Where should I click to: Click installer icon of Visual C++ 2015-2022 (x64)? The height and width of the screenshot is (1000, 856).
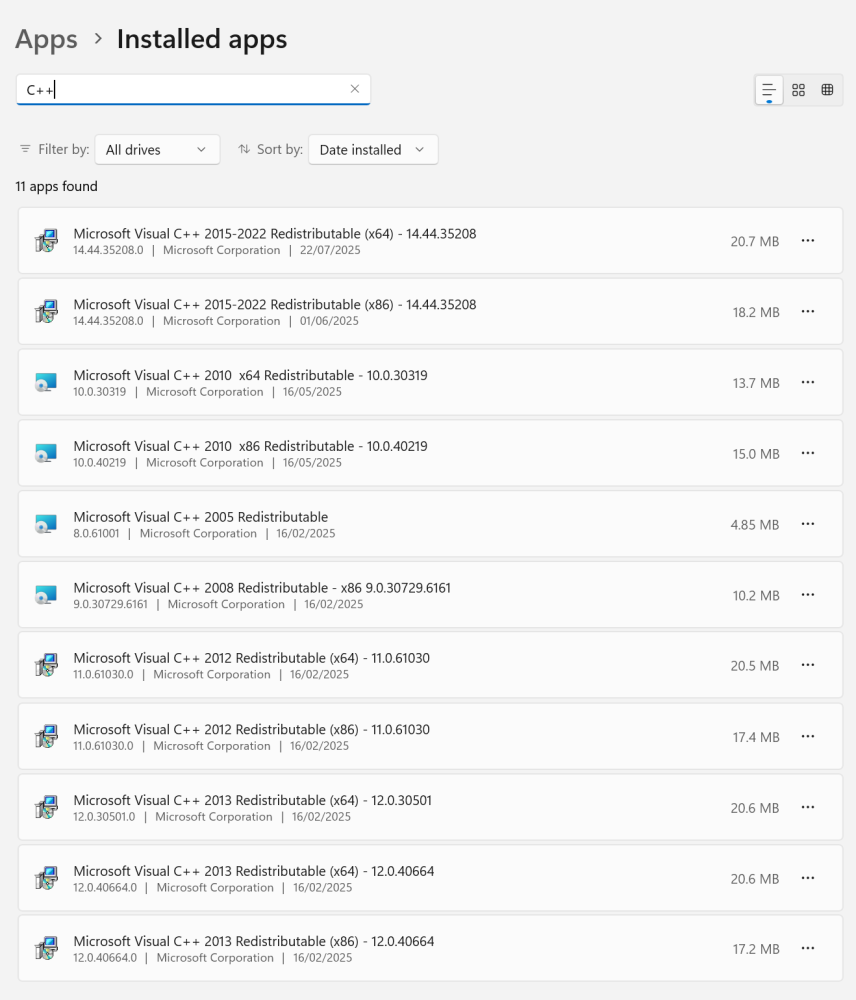point(47,241)
